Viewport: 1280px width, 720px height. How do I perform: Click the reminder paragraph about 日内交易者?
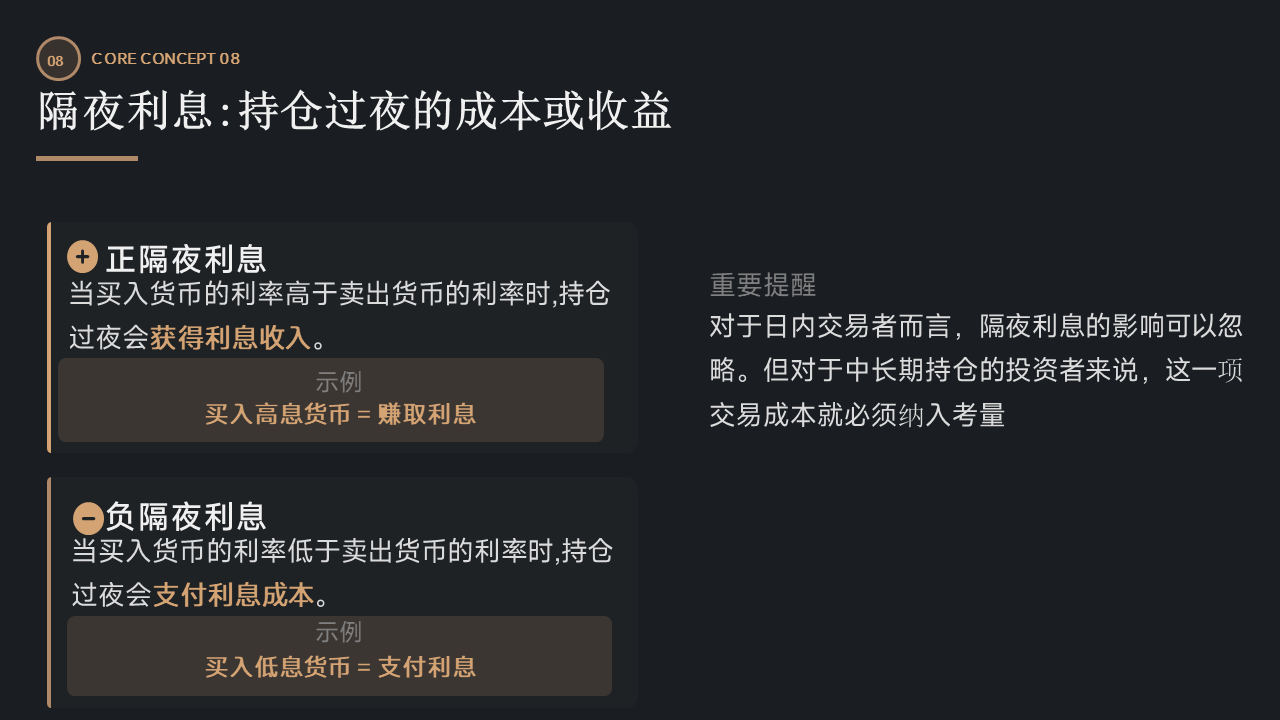pos(975,370)
